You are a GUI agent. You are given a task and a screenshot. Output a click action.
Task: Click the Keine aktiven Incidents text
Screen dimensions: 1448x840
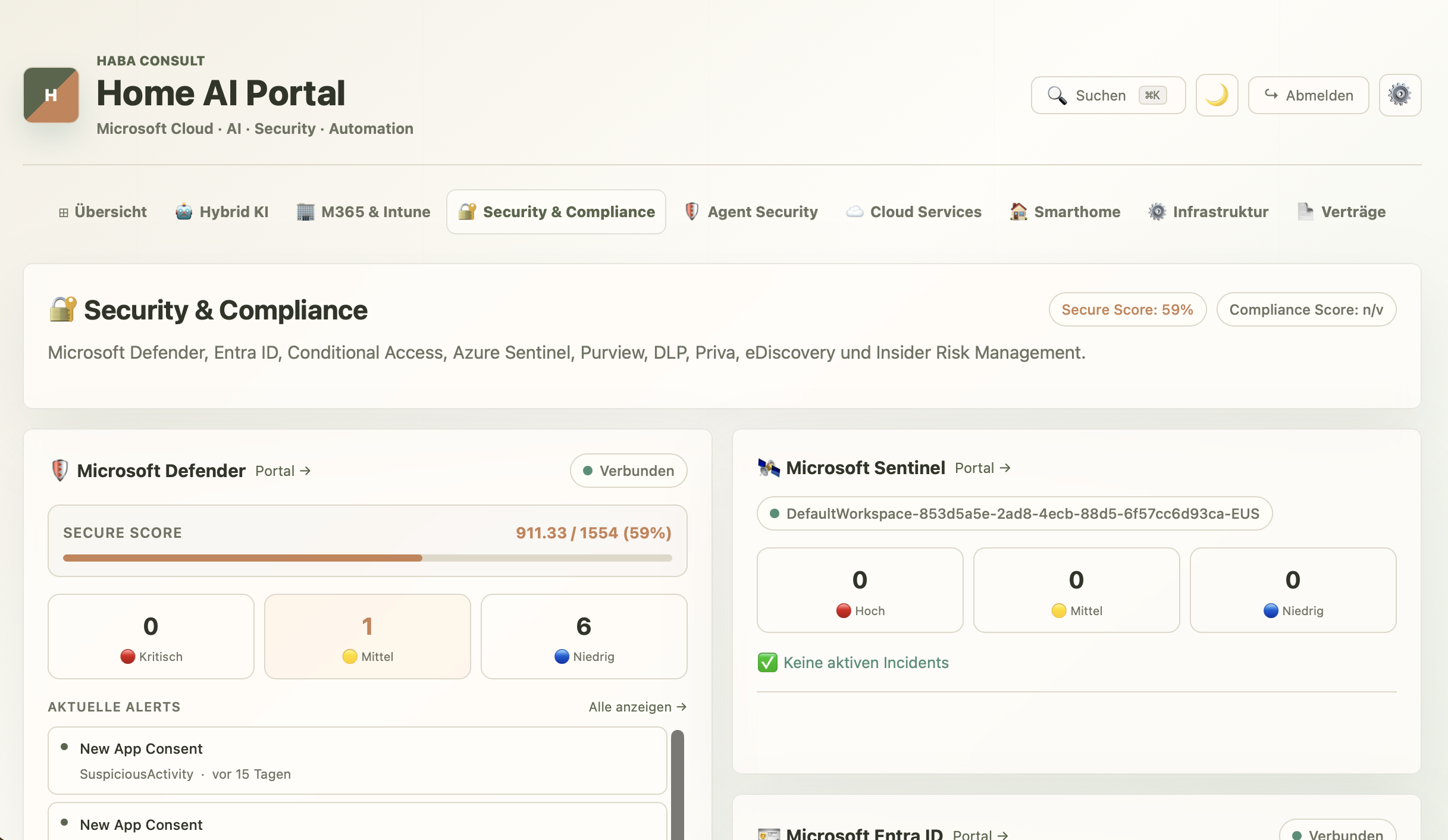(866, 663)
